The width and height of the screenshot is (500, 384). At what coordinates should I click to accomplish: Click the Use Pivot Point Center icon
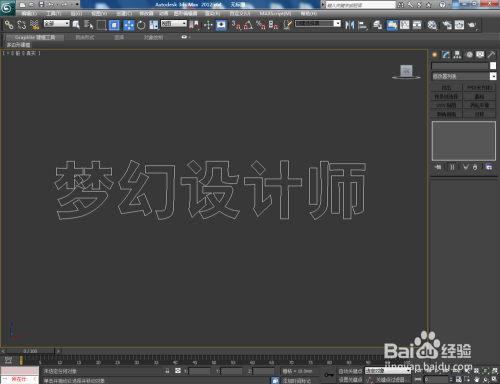click(194, 25)
